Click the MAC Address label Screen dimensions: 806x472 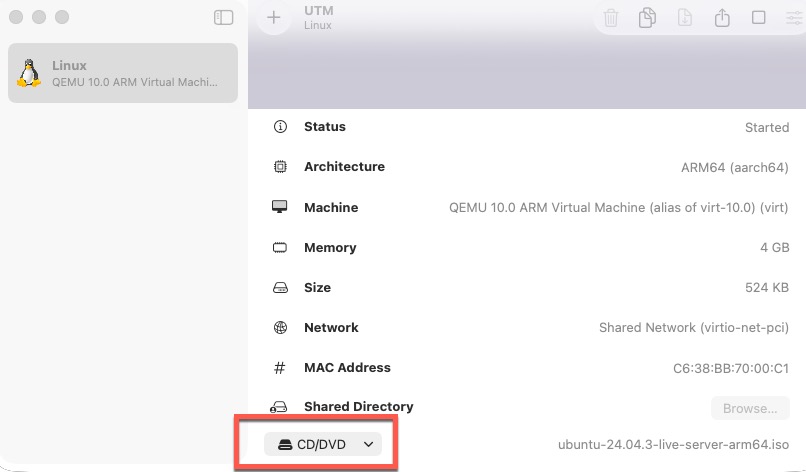[347, 368]
